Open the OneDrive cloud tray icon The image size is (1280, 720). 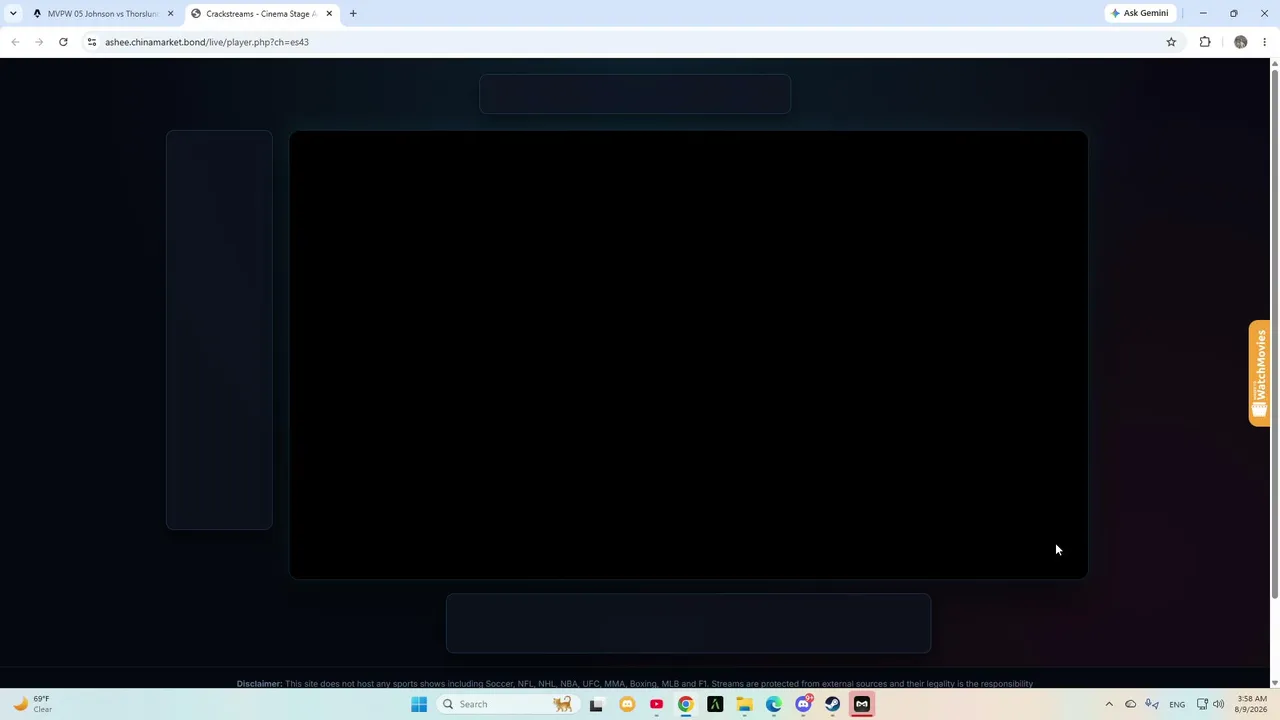point(1131,704)
